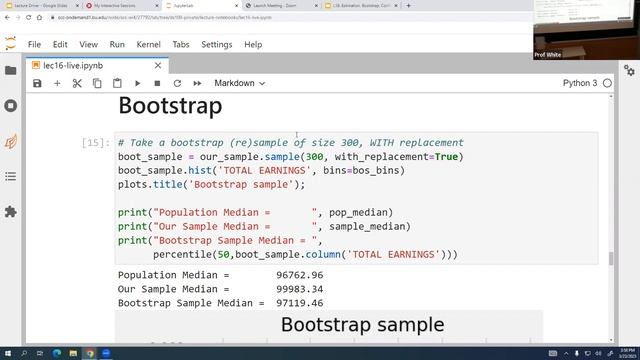
Task: Open the Extension Manager puzzle icon
Action: pyautogui.click(x=11, y=212)
